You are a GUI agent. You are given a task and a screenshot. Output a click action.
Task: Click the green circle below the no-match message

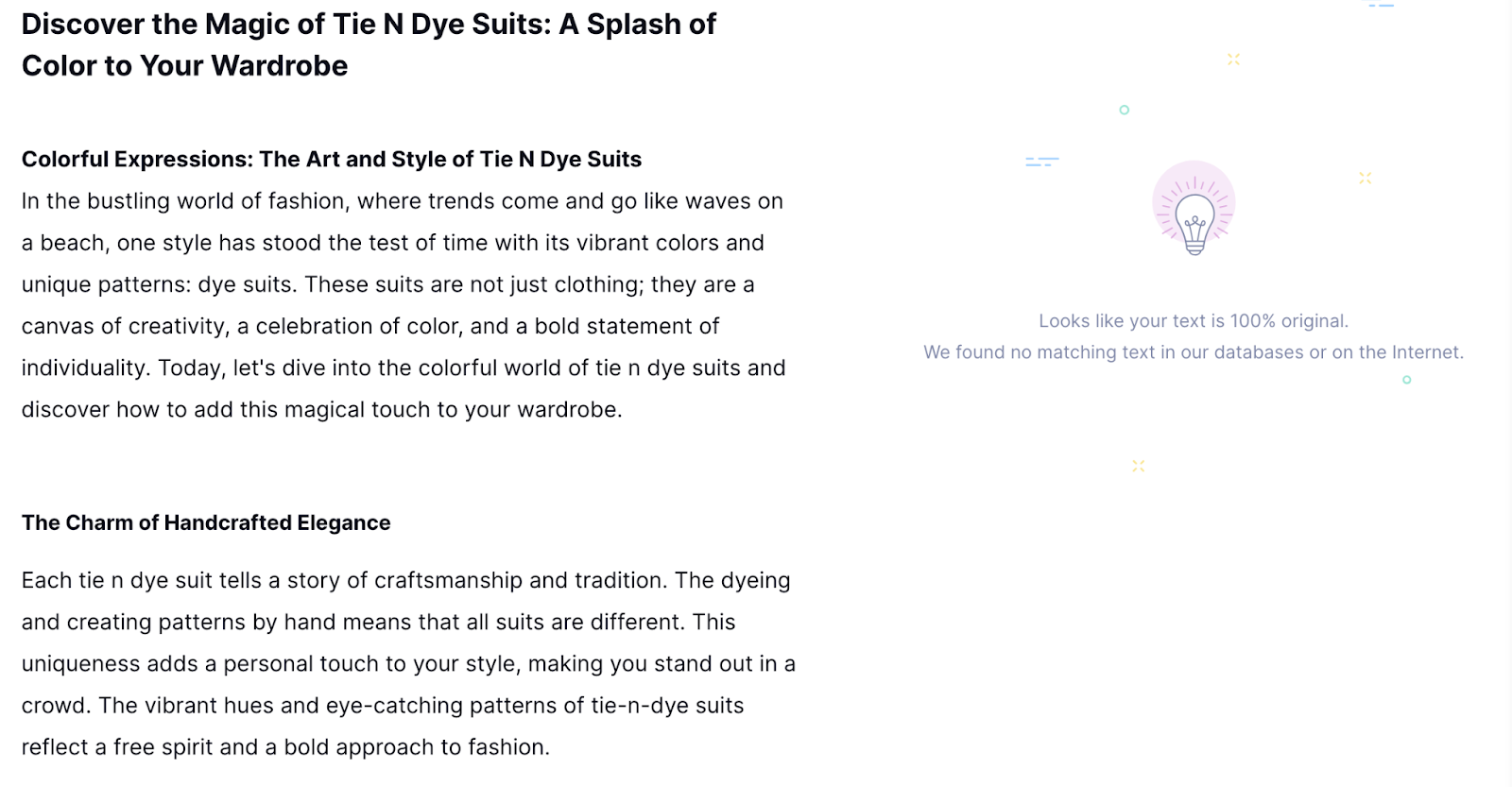click(1407, 380)
